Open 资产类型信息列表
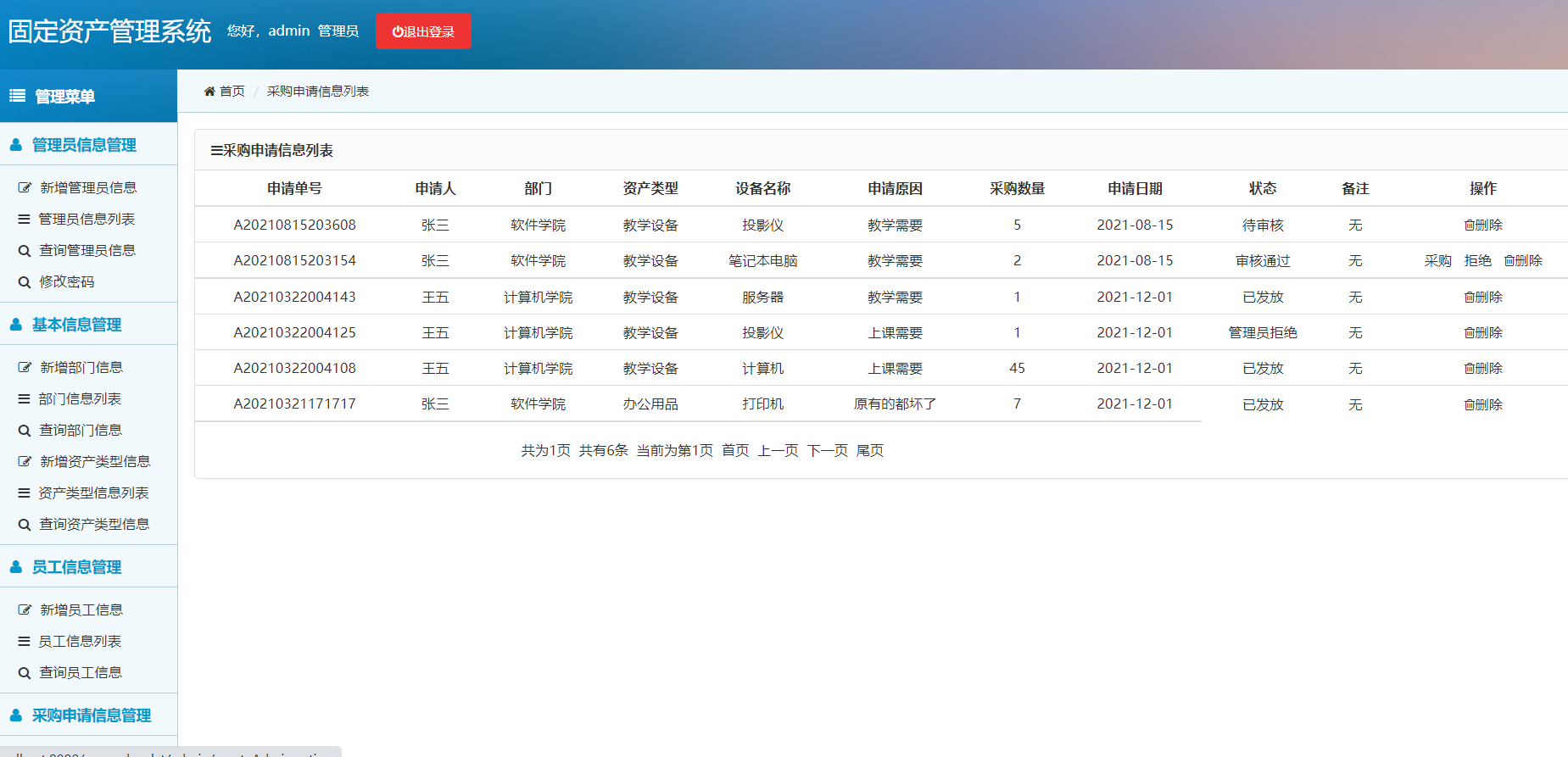Screen dimensions: 1568x757 [93, 493]
